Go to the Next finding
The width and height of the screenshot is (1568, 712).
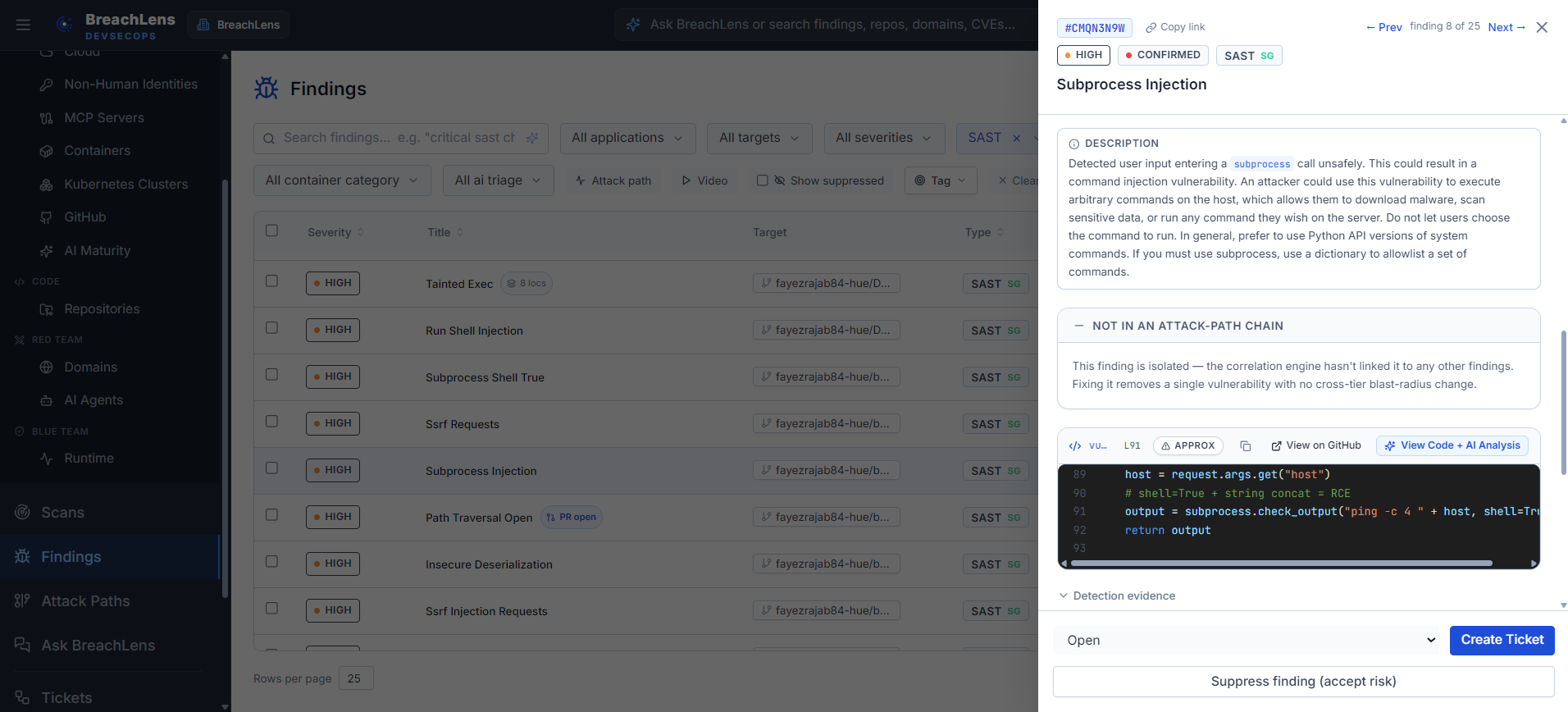(1506, 27)
